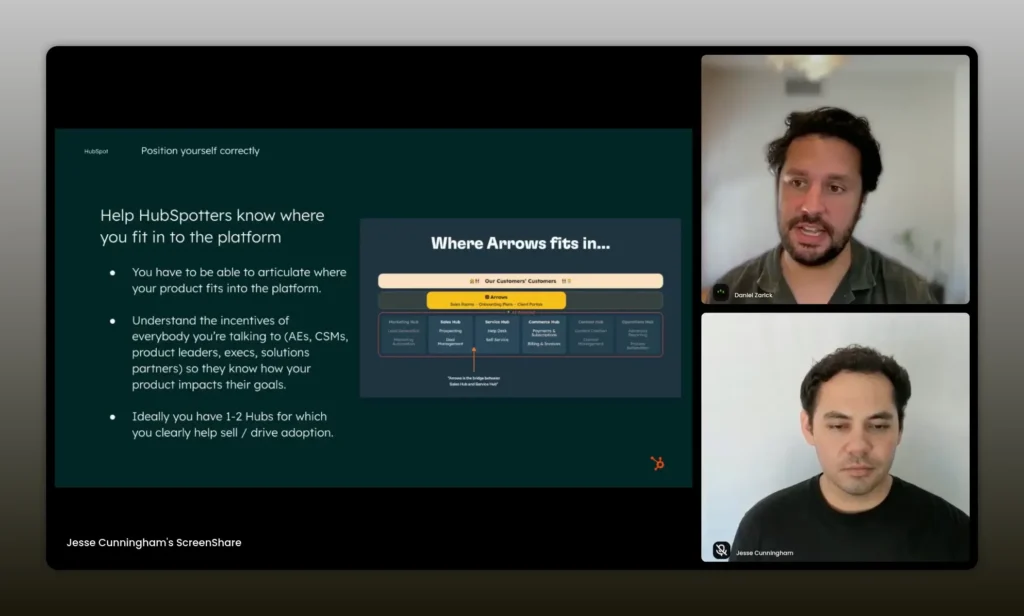The height and width of the screenshot is (616, 1024).
Task: Select the Operations Hub column
Action: (x=638, y=333)
